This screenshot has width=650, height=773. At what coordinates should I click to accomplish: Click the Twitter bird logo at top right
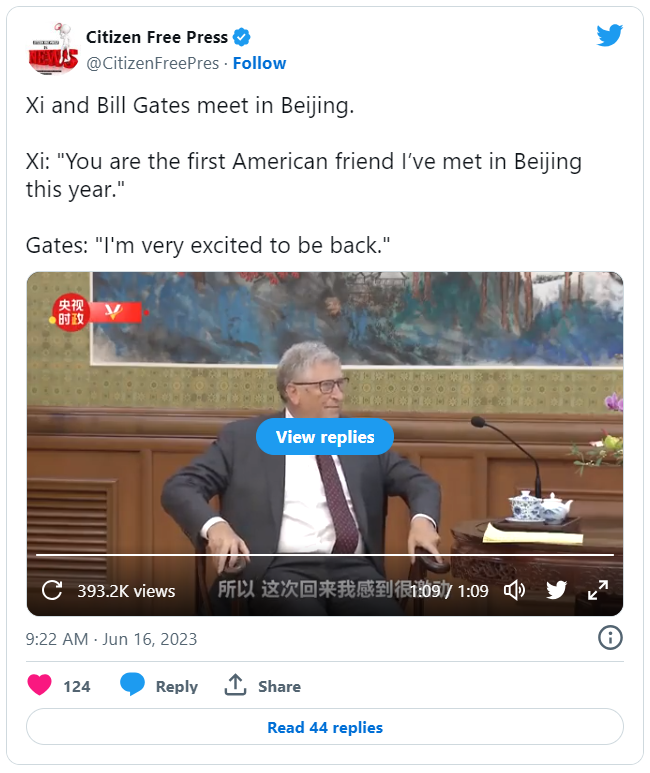tap(610, 35)
